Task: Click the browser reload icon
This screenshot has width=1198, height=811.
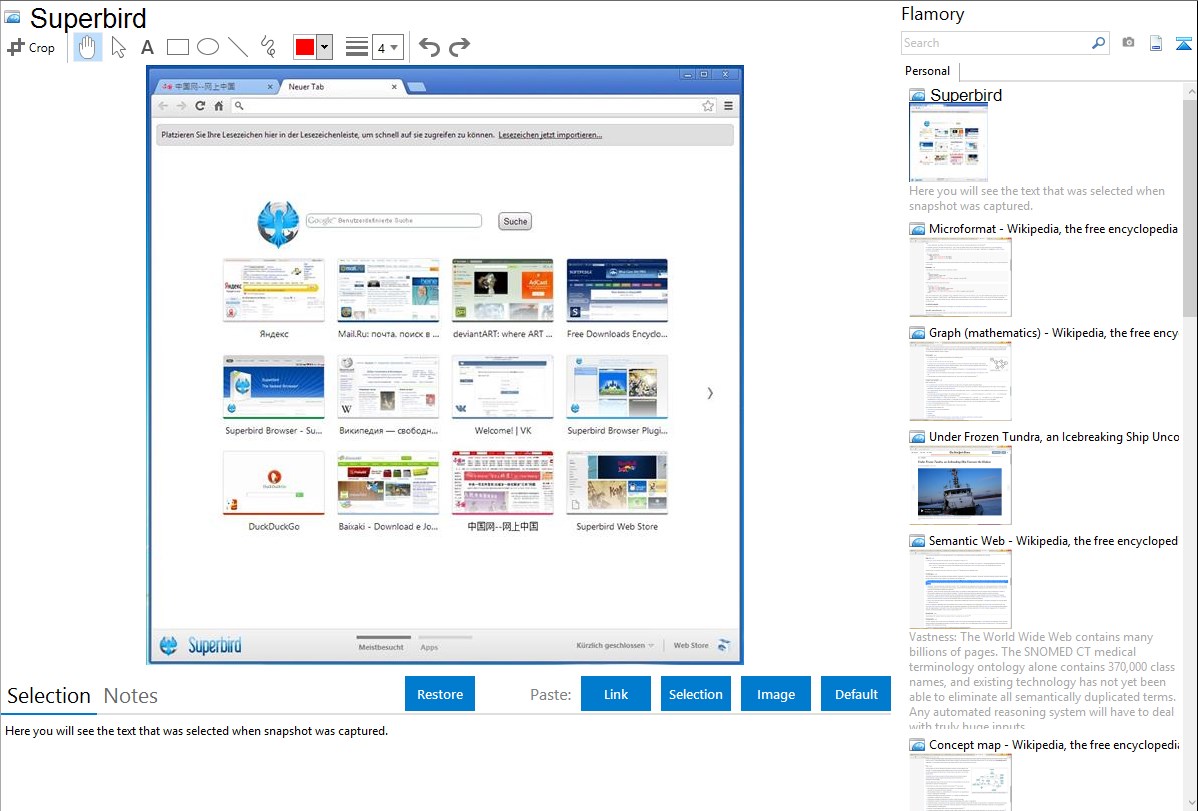Action: (x=200, y=105)
